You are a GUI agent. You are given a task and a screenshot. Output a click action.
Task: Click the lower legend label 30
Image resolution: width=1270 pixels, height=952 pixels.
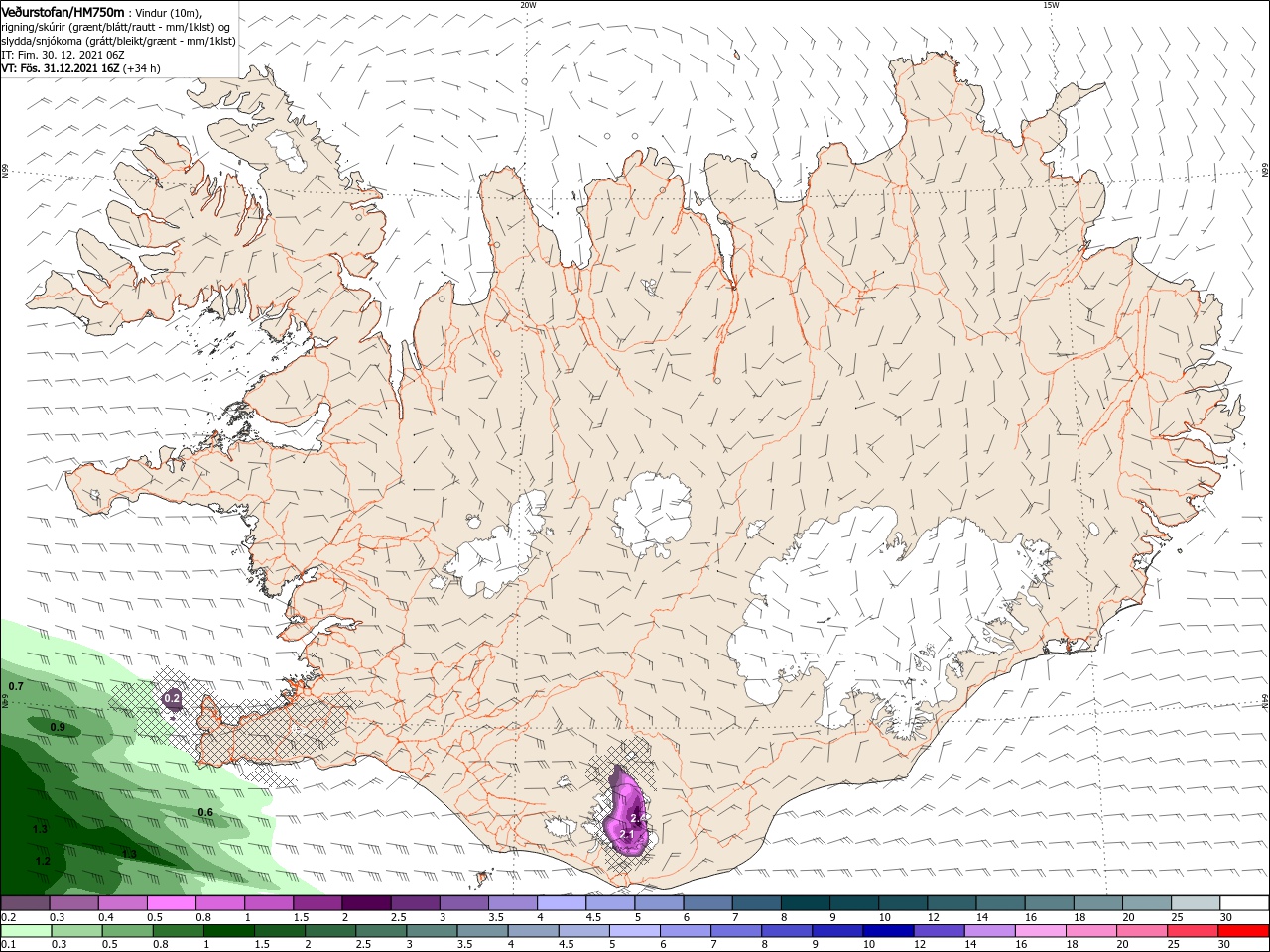pos(1226,945)
